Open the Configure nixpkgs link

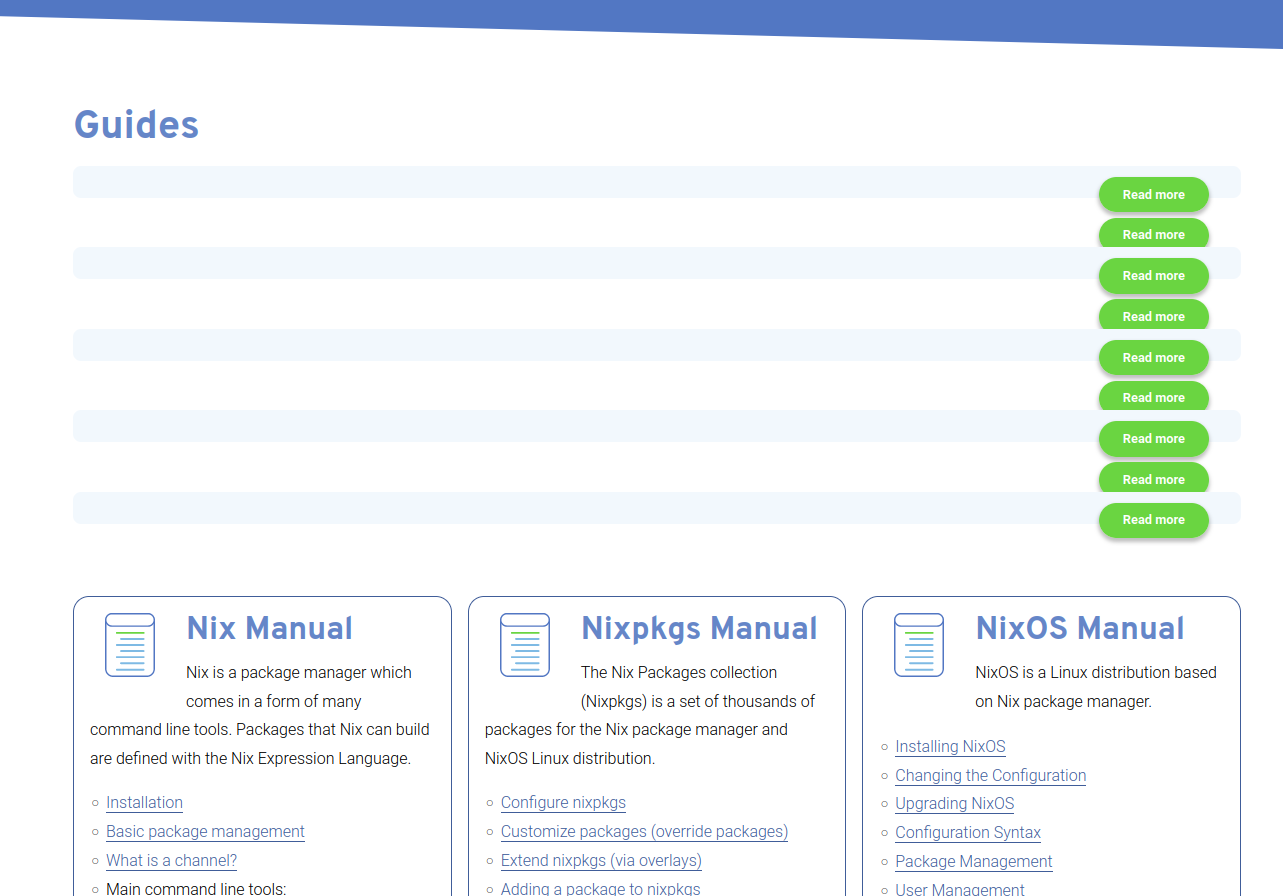click(563, 802)
